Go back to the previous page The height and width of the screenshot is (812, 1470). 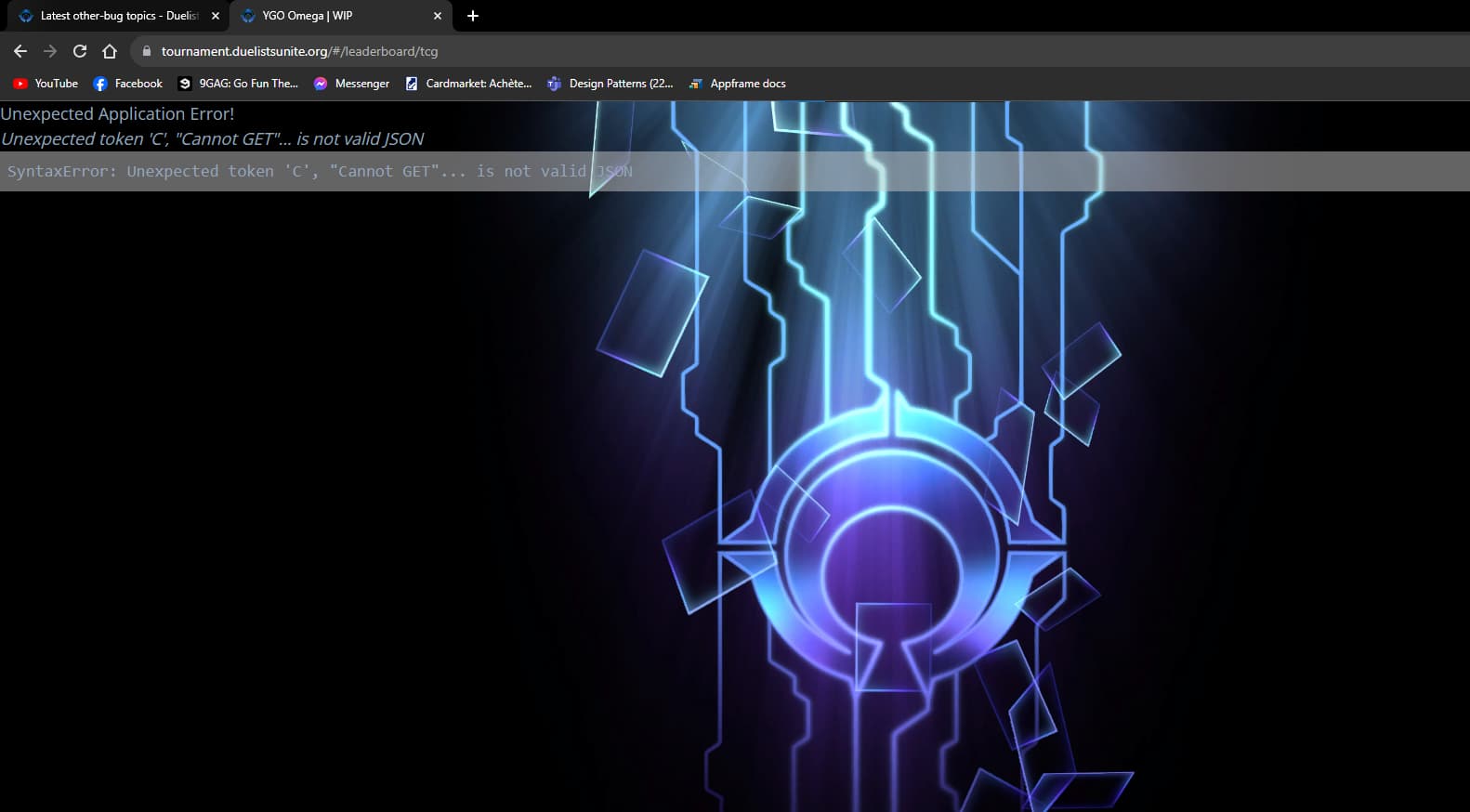coord(20,51)
